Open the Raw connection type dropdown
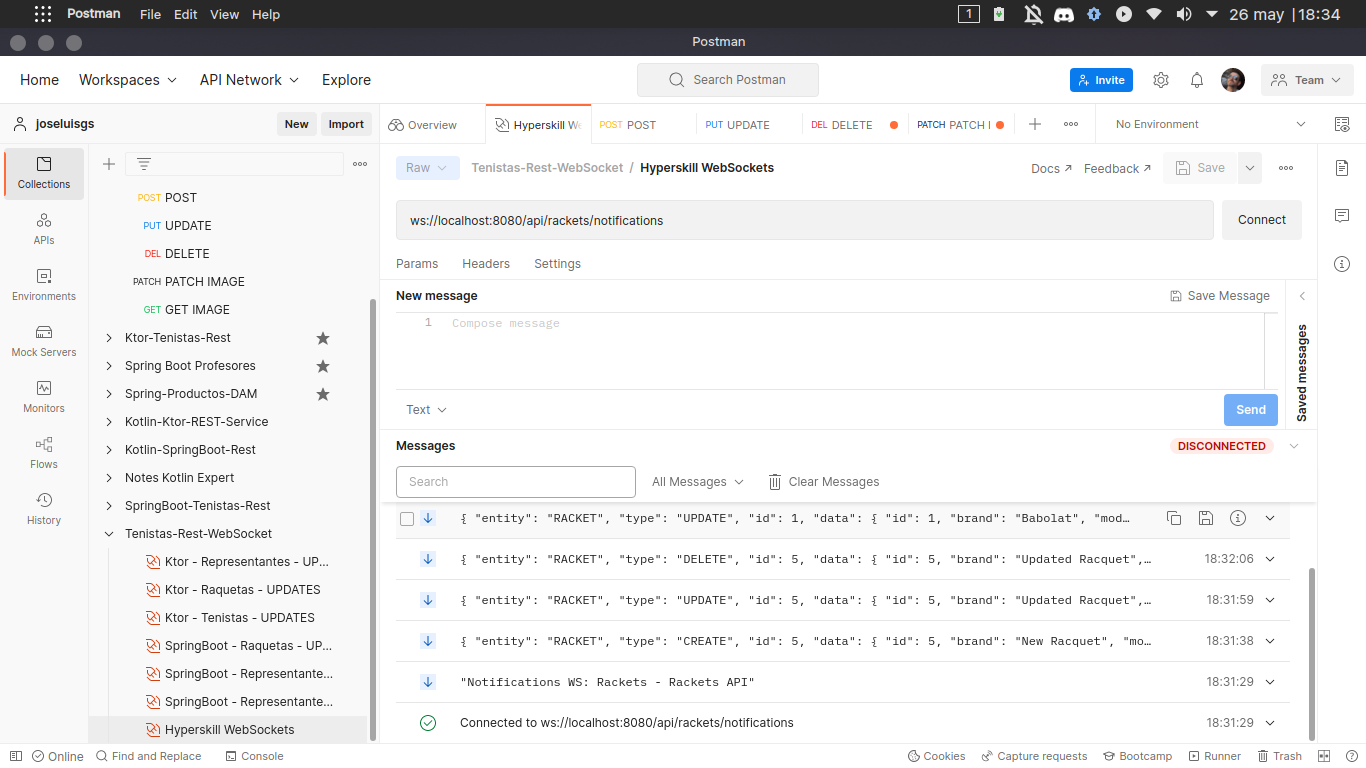 click(x=428, y=168)
